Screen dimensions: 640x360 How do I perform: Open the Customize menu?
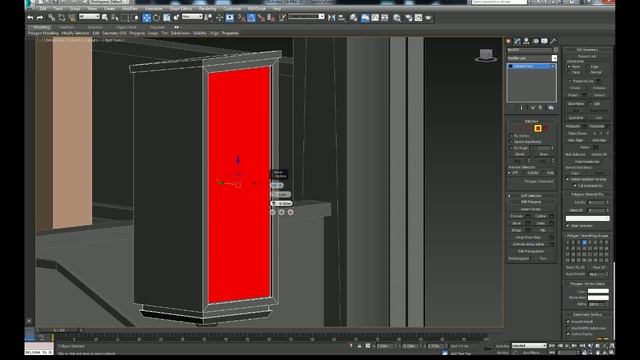coord(232,9)
